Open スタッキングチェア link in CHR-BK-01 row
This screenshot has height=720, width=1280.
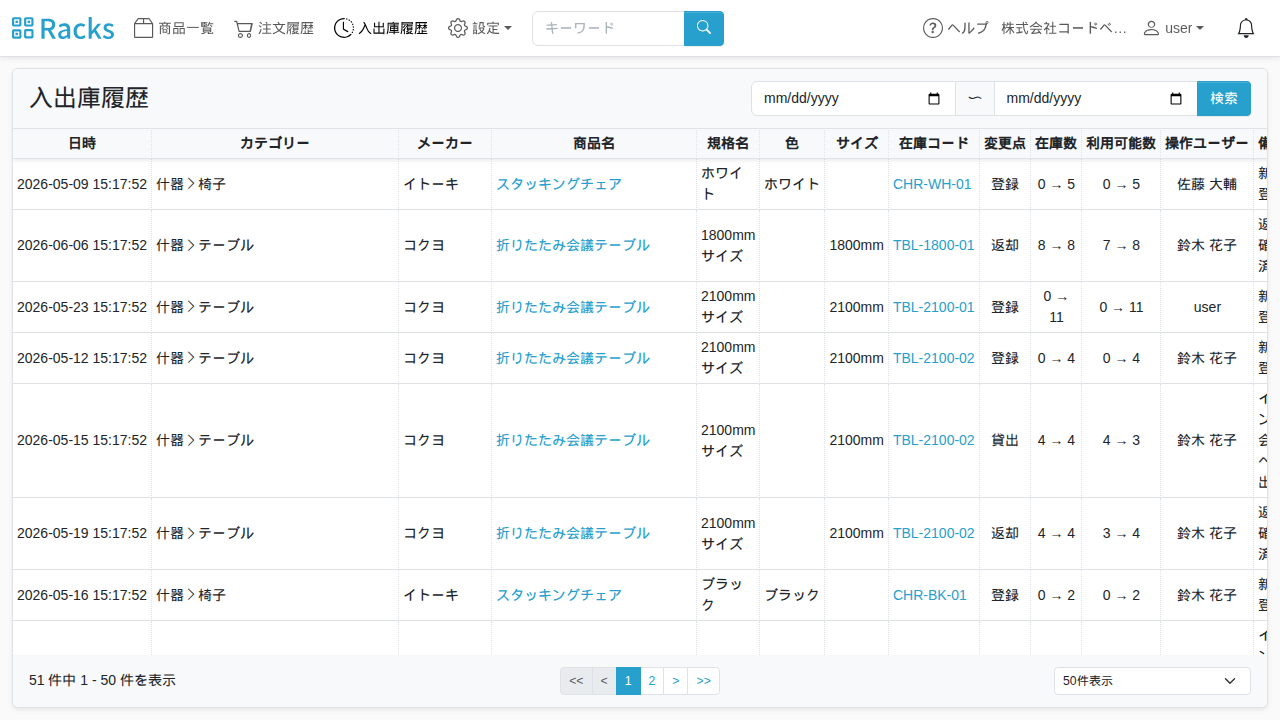[x=559, y=595]
